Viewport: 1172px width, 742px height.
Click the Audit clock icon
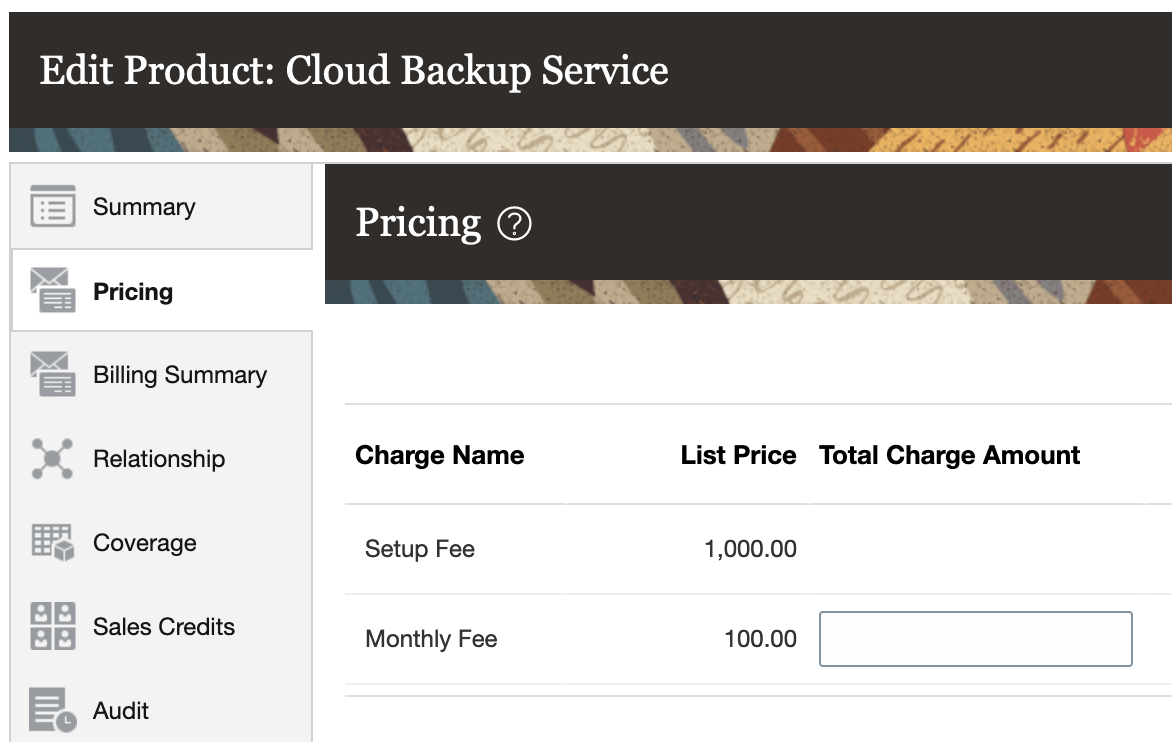(53, 710)
